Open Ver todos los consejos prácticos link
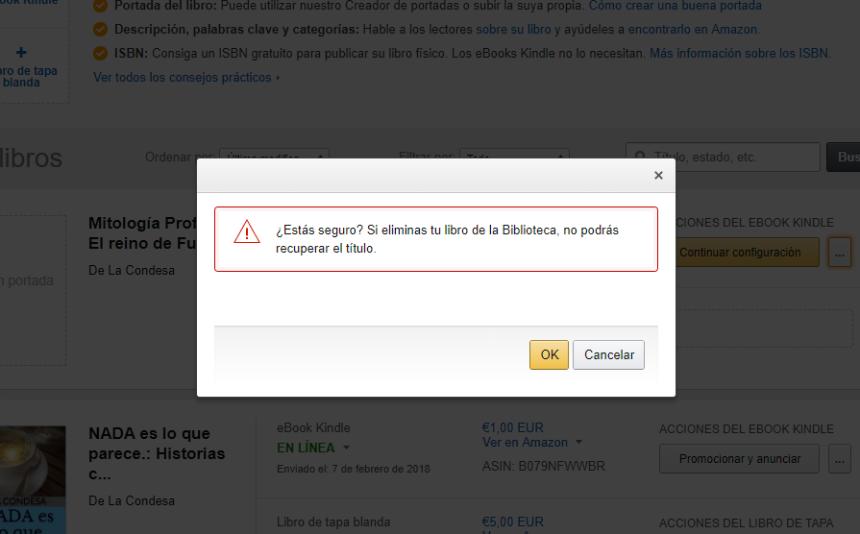Image resolution: width=860 pixels, height=534 pixels. (x=182, y=77)
